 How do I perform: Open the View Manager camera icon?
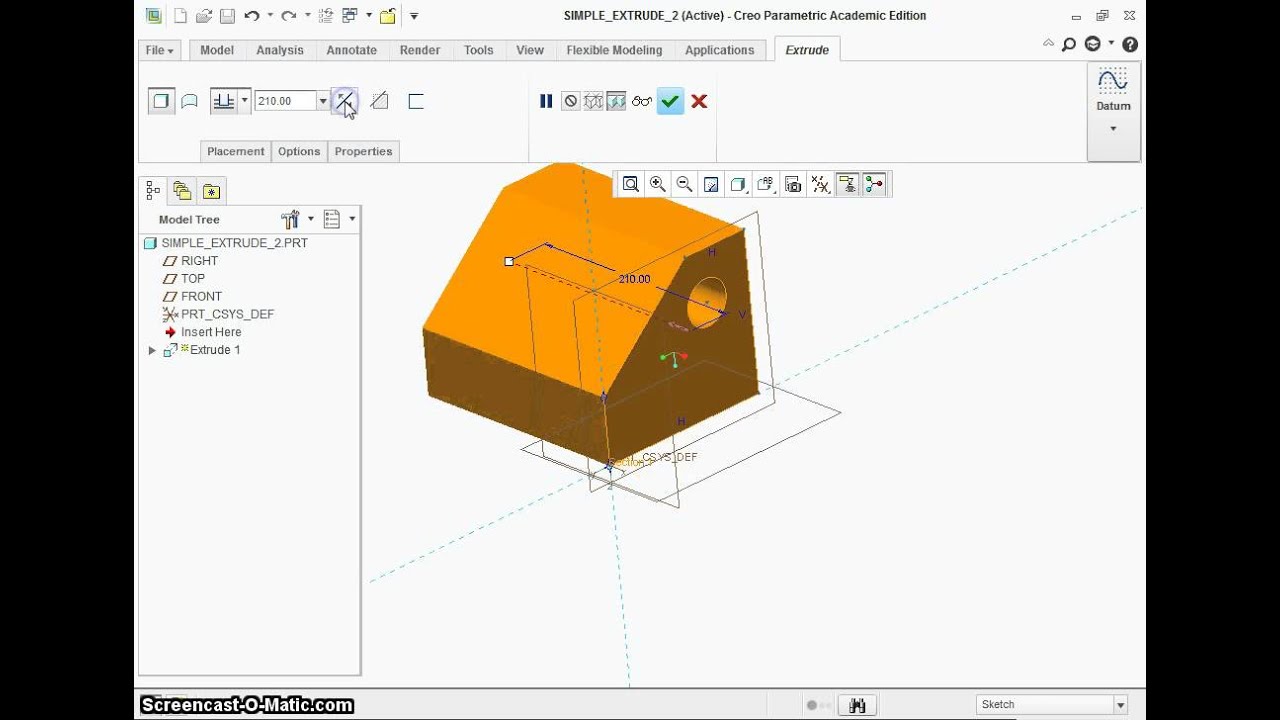pyautogui.click(x=793, y=184)
